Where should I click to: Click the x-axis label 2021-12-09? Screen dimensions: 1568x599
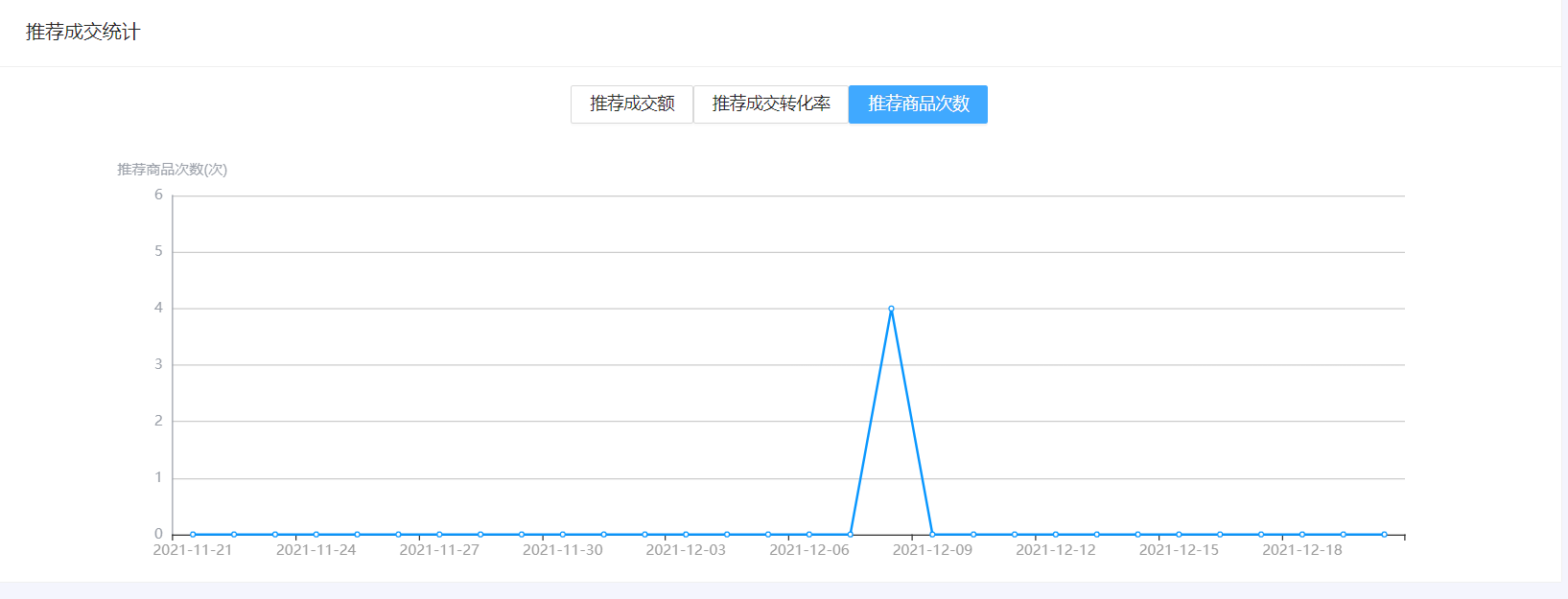[932, 550]
